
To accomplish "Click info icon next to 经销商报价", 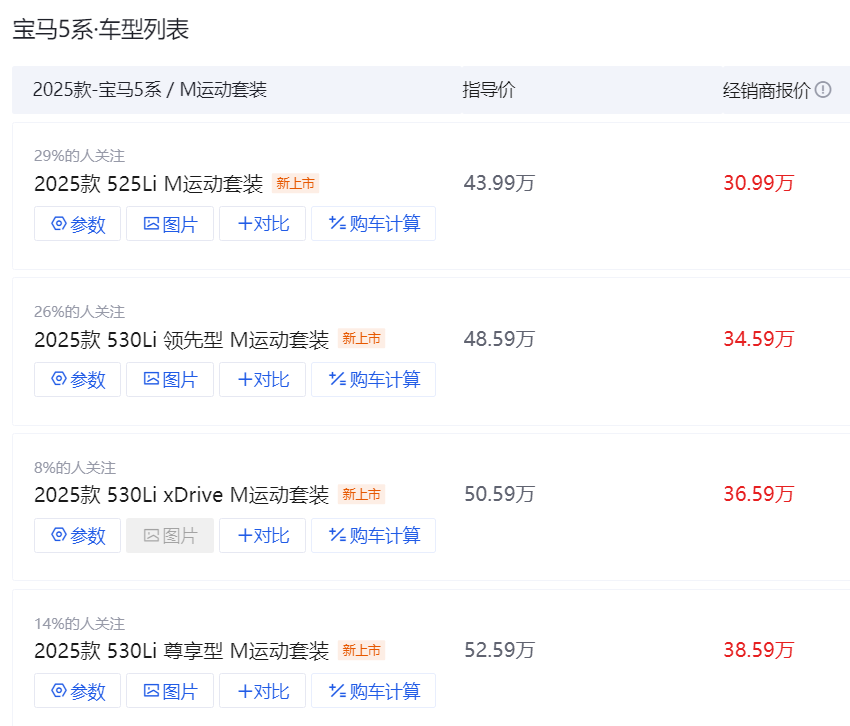I will point(822,89).
